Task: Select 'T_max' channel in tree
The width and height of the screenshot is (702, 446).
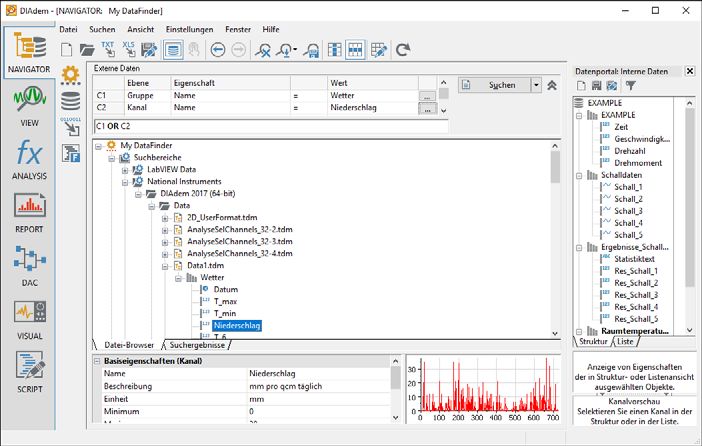Action: click(x=225, y=302)
